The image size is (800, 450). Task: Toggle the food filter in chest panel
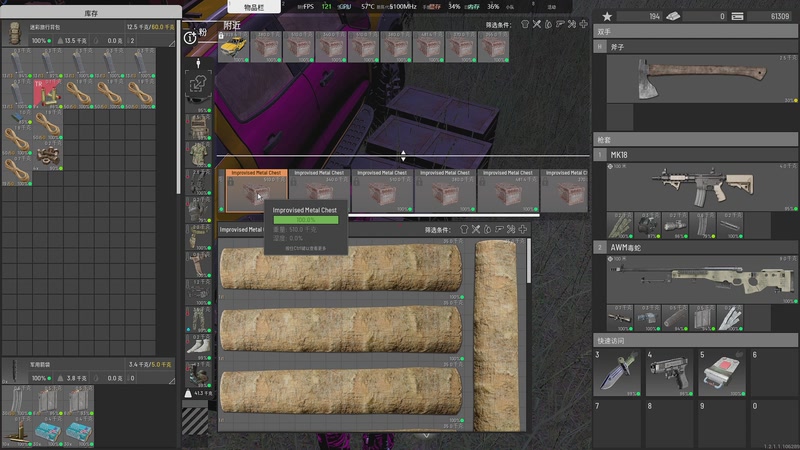coord(476,230)
